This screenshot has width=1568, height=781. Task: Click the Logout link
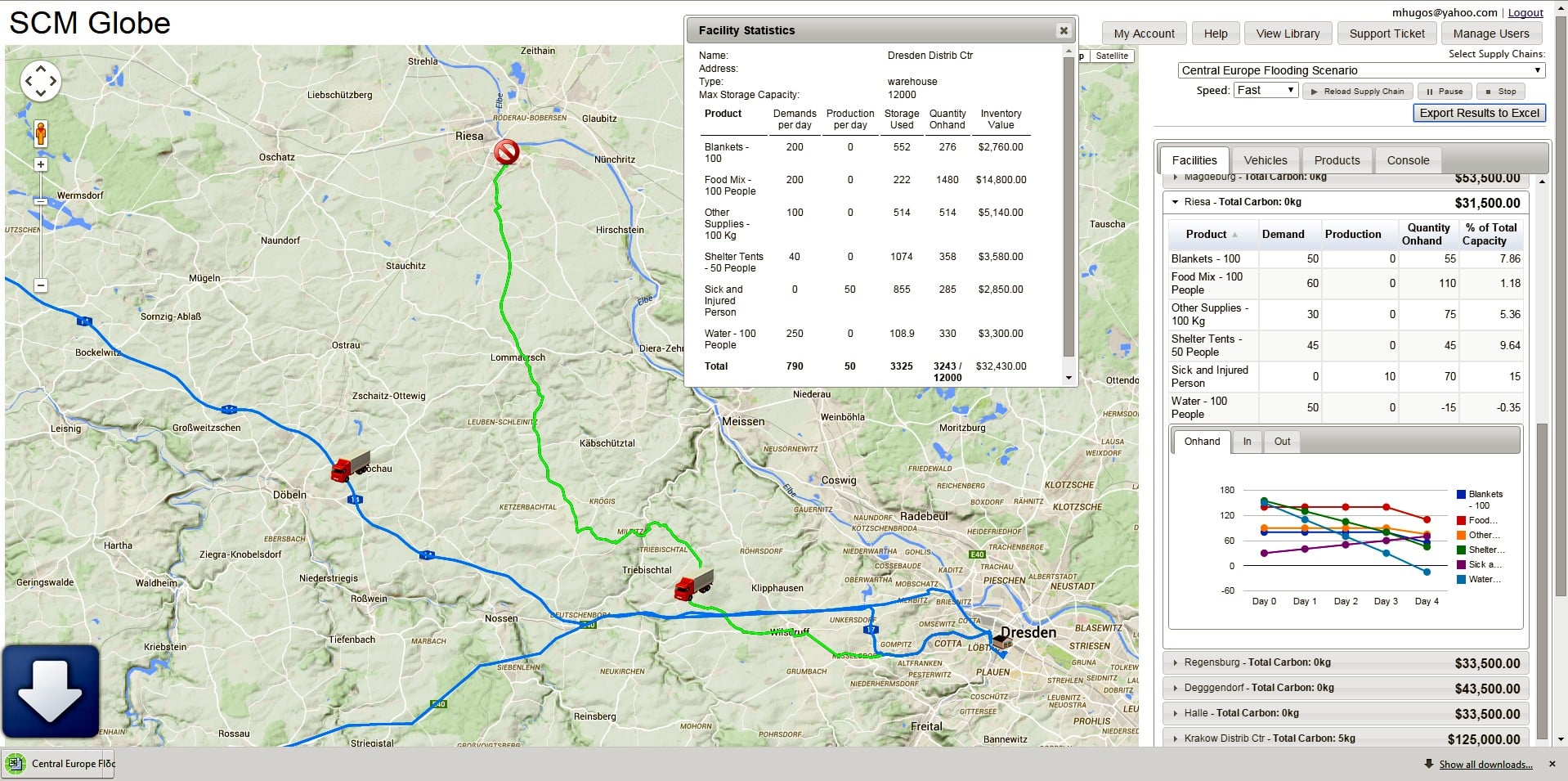(1525, 12)
